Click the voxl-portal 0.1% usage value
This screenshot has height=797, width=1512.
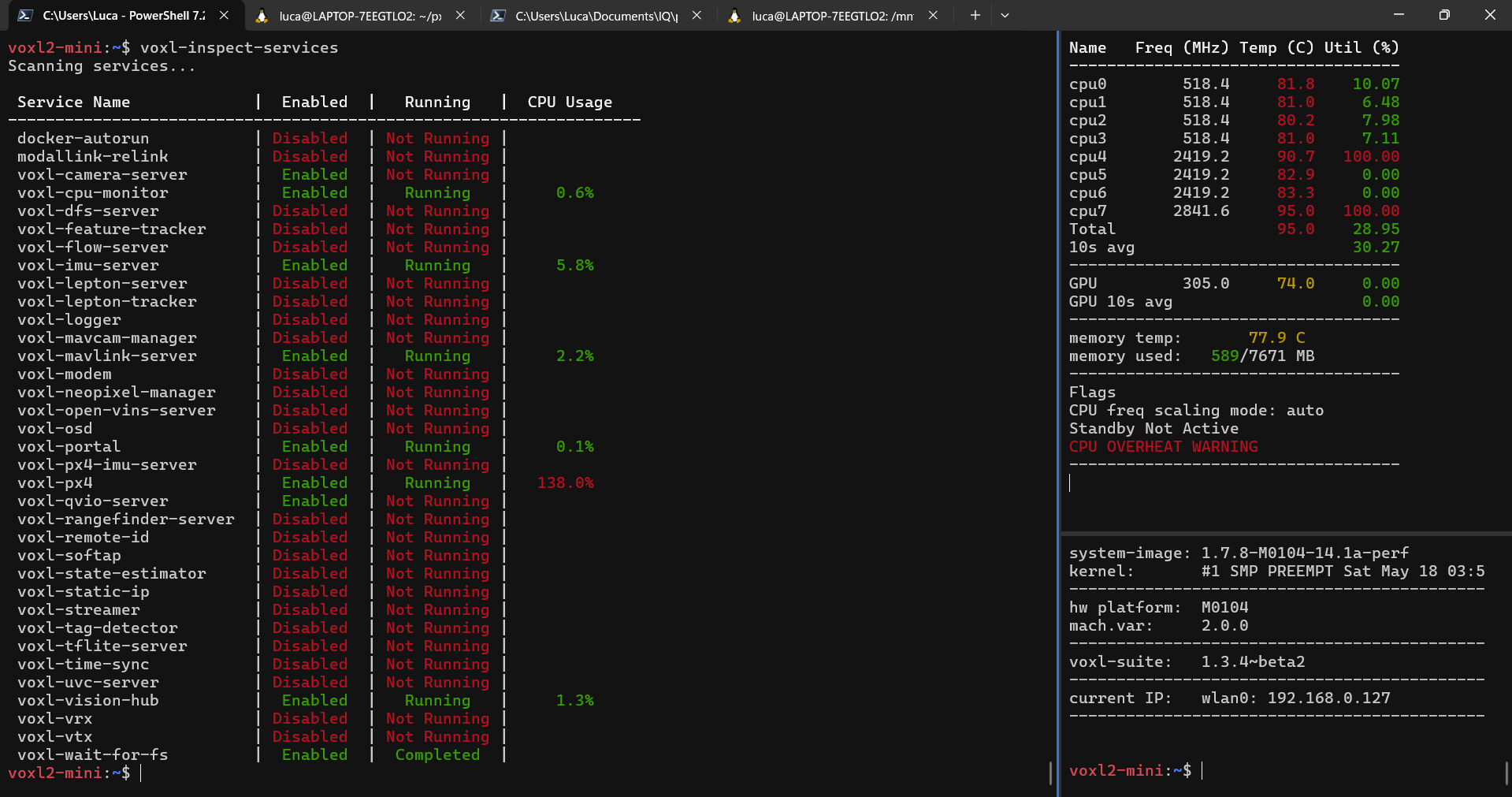click(575, 447)
